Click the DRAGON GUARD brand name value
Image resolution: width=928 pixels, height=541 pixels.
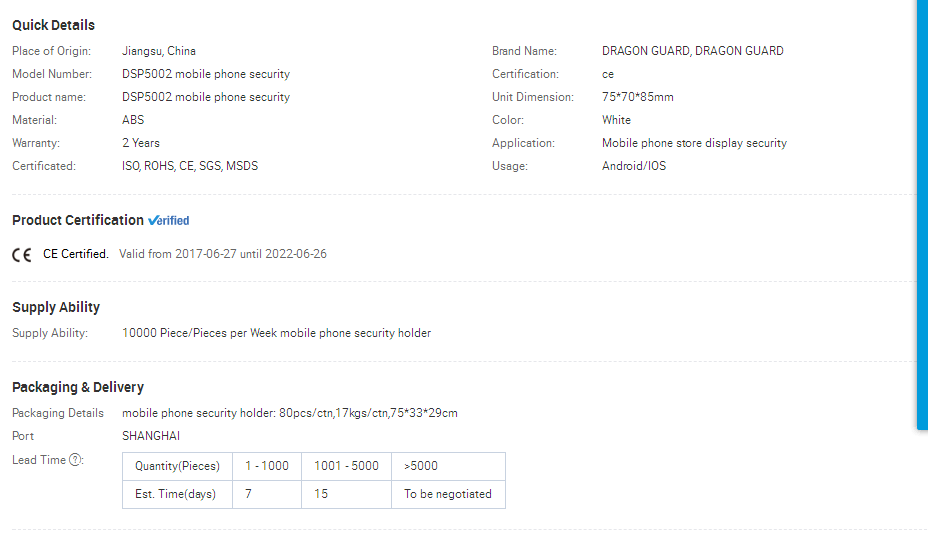[x=692, y=51]
